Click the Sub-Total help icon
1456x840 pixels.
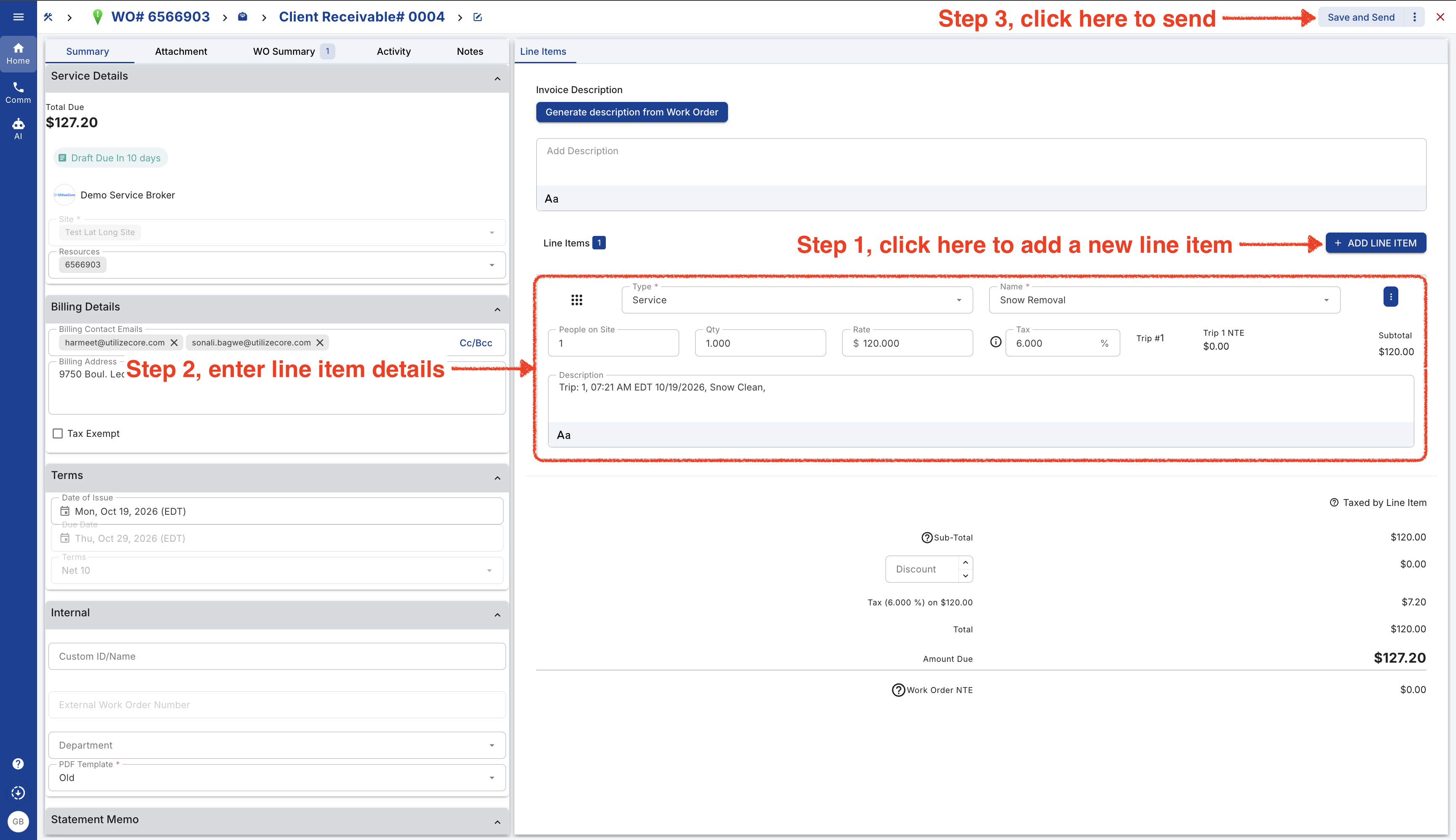click(927, 538)
